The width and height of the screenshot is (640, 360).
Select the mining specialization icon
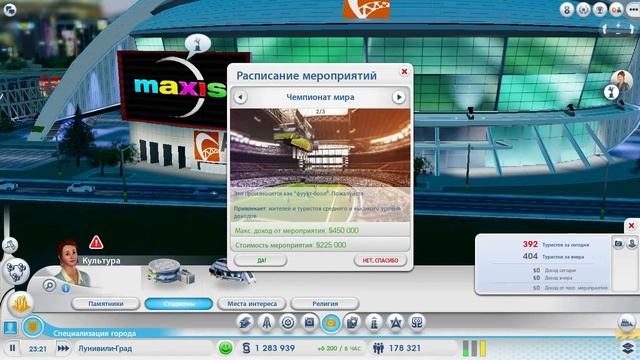pos(245,323)
